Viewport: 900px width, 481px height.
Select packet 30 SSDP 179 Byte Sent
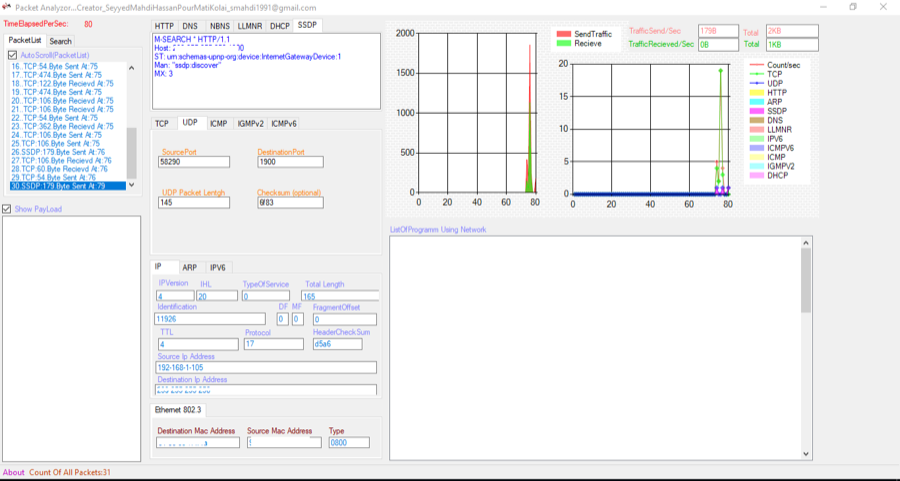pyautogui.click(x=68, y=186)
